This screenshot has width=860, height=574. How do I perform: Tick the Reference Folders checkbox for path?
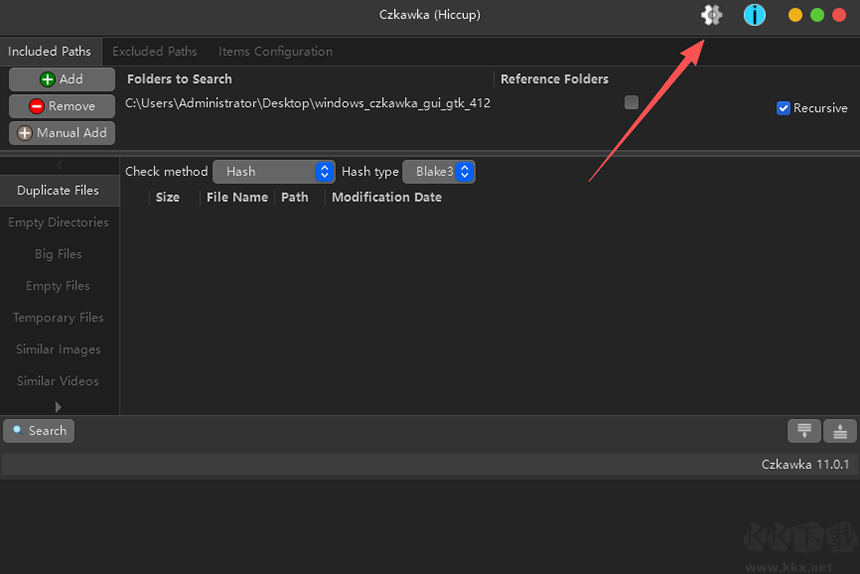point(631,102)
